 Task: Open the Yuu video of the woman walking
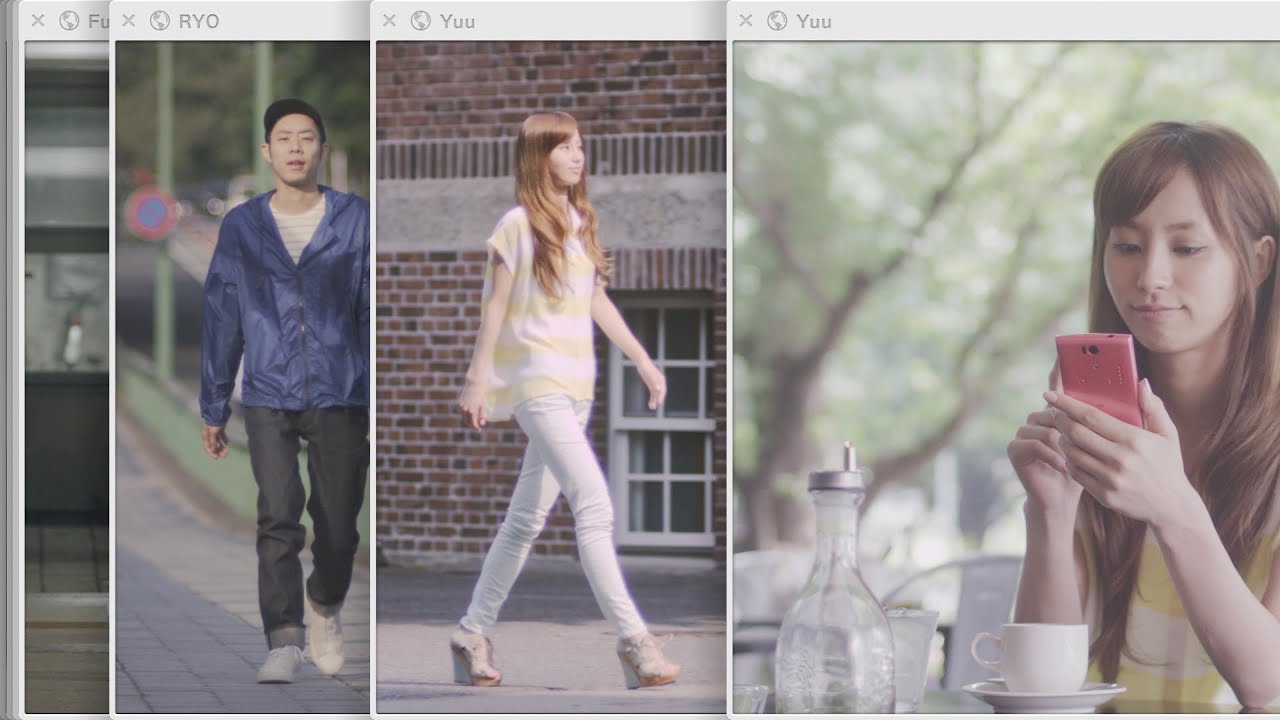pos(551,377)
